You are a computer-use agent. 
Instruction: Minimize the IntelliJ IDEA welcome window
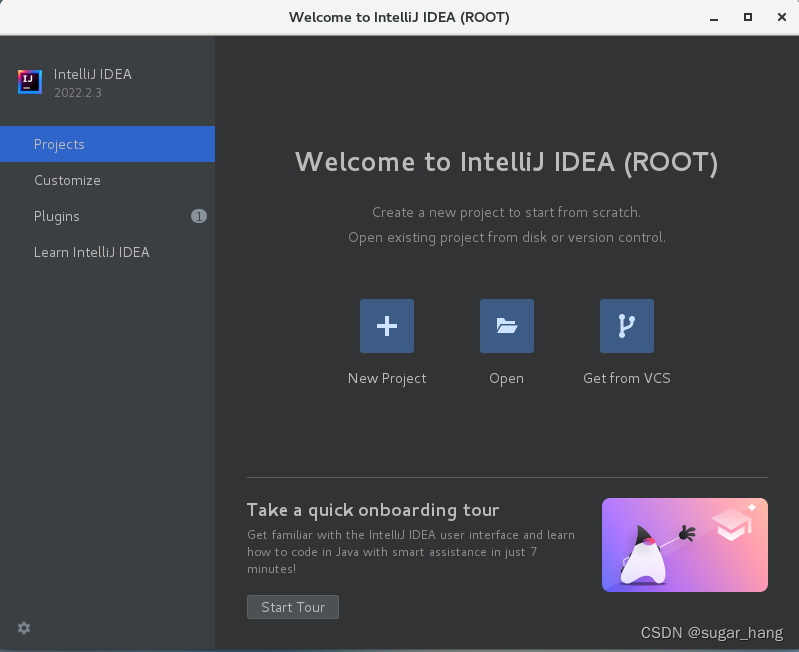pyautogui.click(x=714, y=18)
